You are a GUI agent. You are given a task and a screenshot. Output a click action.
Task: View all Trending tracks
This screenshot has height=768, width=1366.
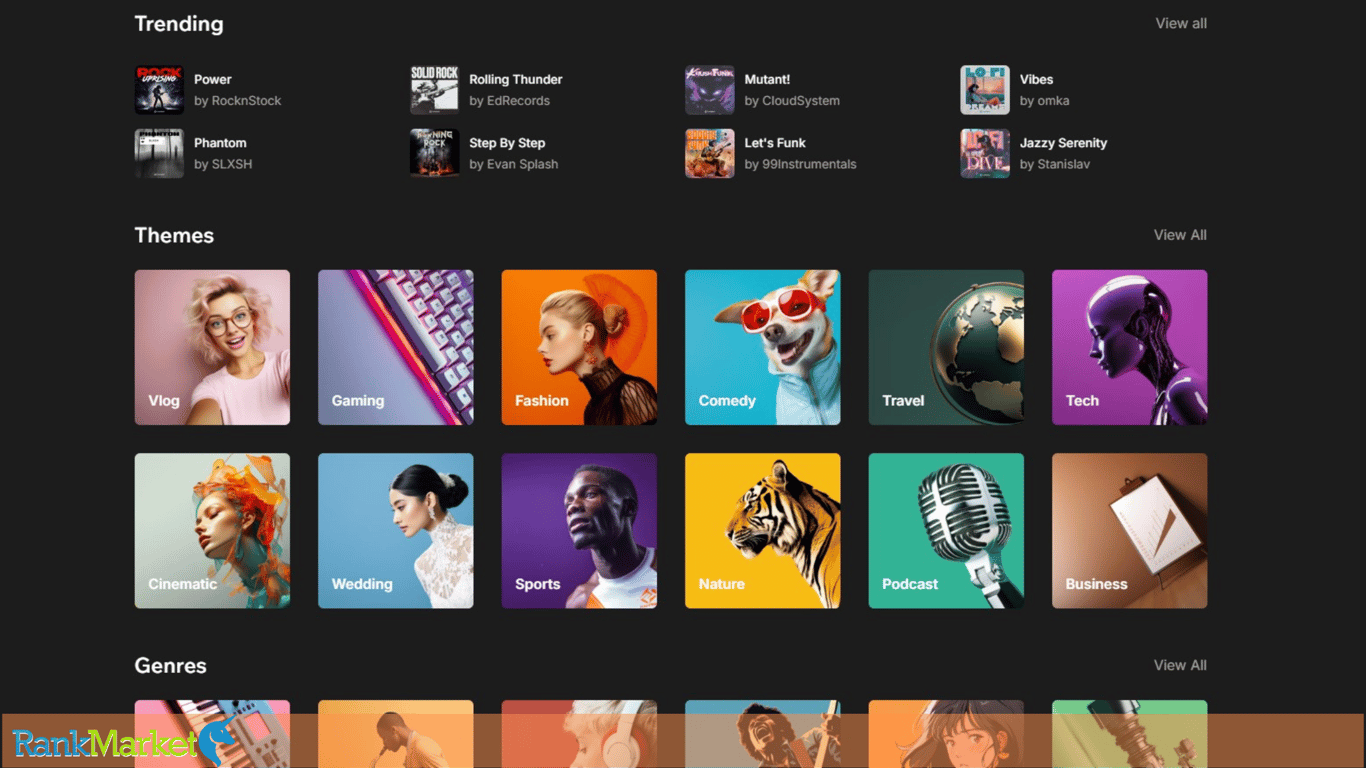1181,23
